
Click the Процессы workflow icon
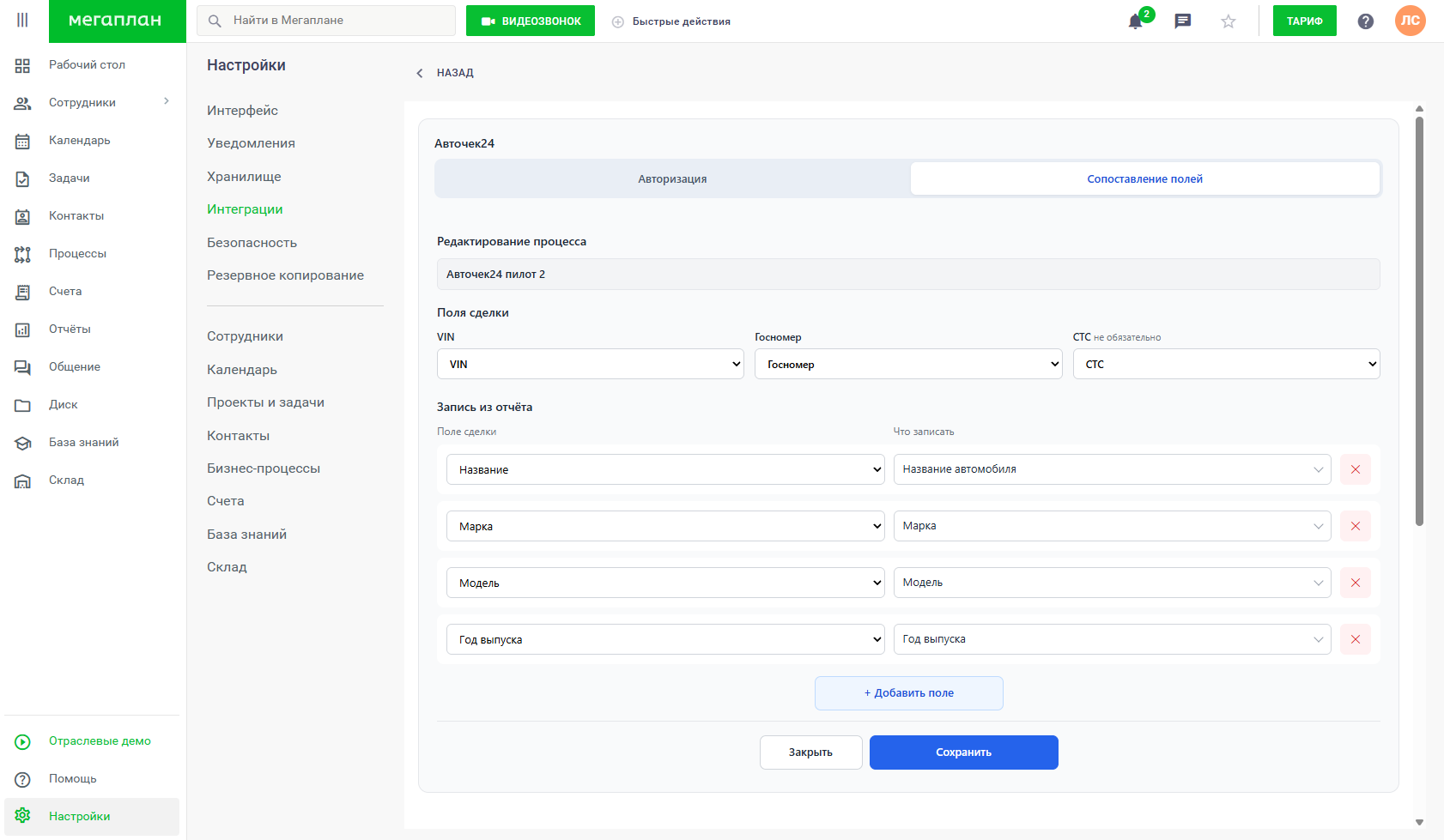pyautogui.click(x=22, y=254)
